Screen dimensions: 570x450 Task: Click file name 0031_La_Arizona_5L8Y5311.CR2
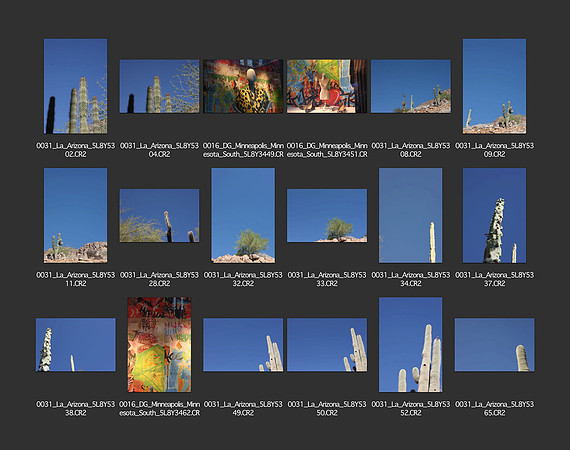pos(76,279)
